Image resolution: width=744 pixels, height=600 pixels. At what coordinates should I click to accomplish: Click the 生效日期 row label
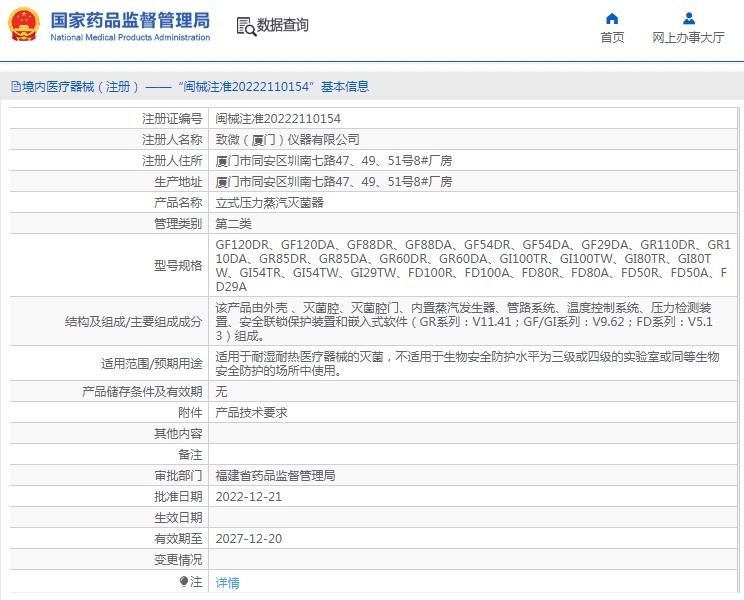click(x=178, y=517)
